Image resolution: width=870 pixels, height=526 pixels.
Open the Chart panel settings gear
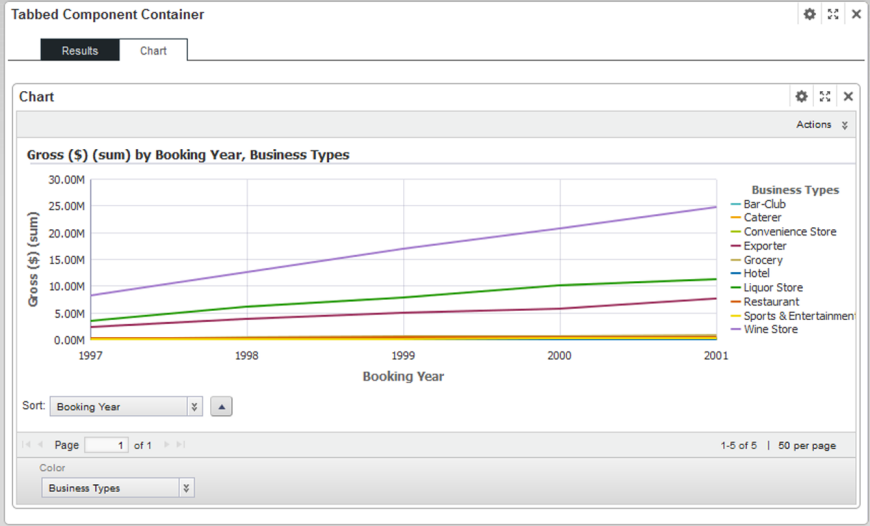(801, 97)
